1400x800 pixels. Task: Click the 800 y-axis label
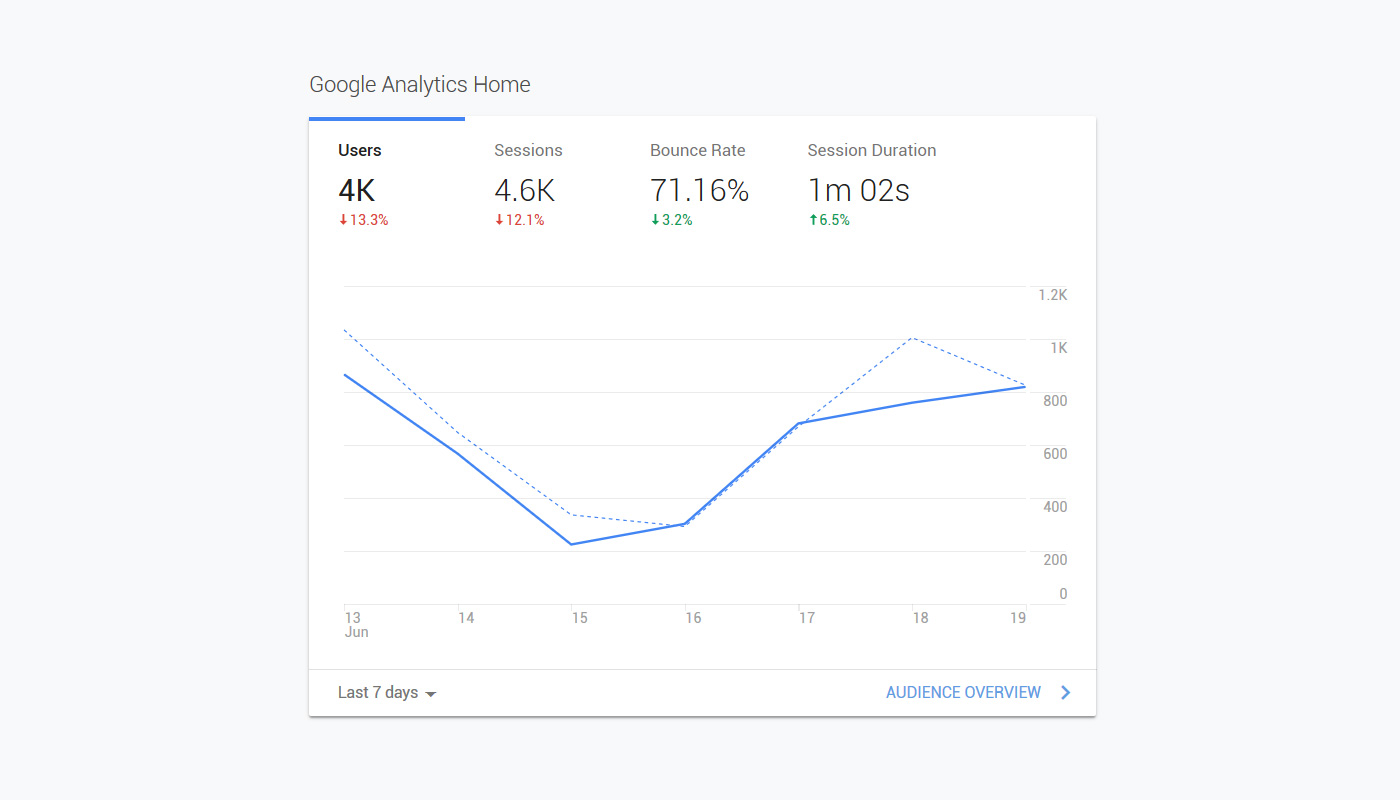coord(1055,401)
